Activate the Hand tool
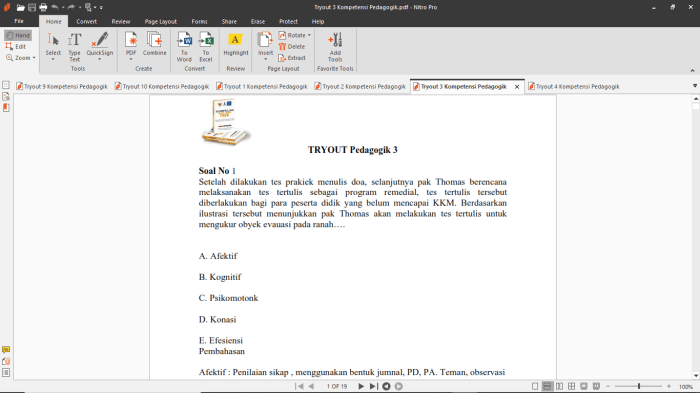 18,35
